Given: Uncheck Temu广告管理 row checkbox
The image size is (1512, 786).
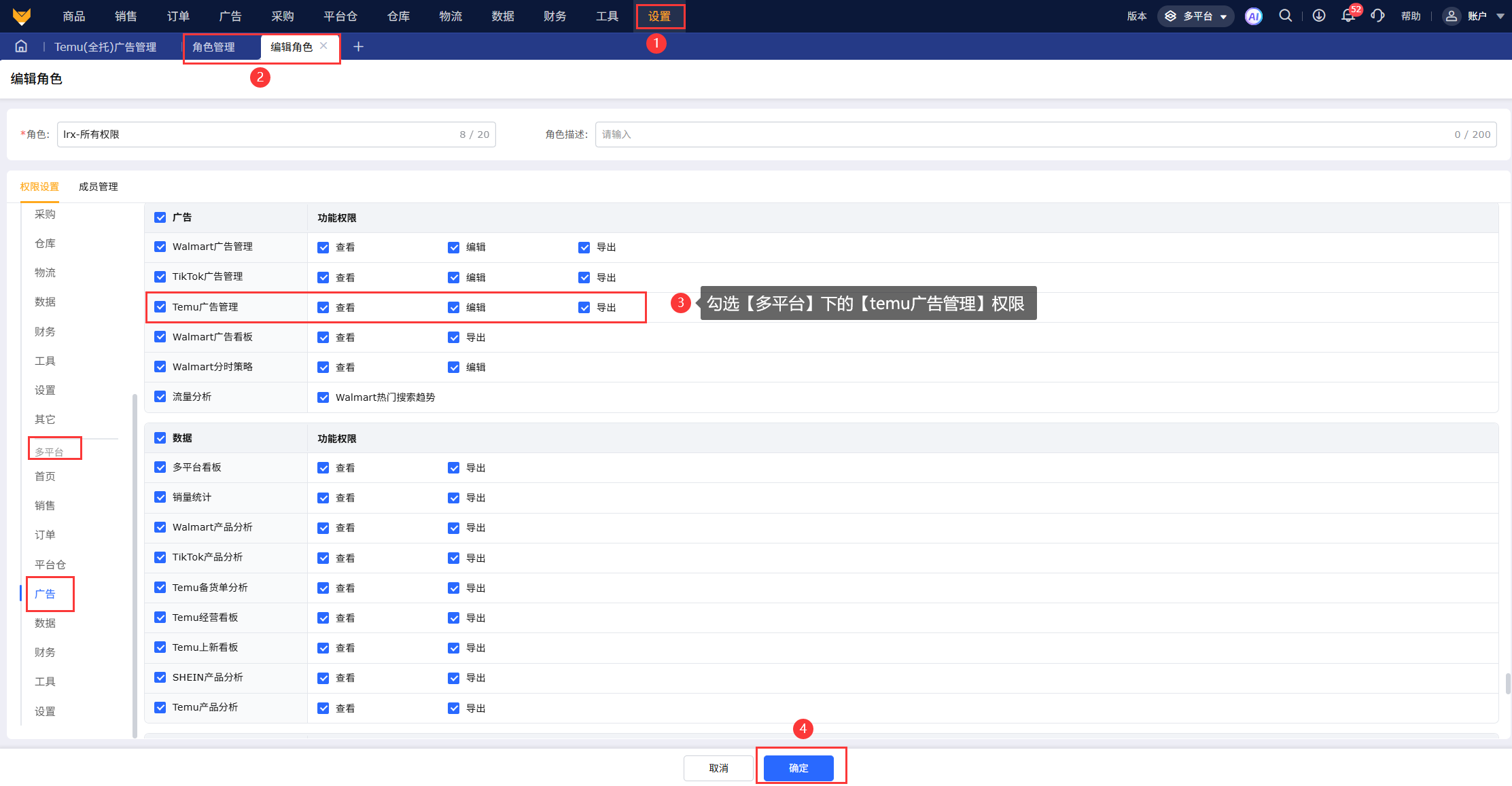Looking at the screenshot, I should tap(160, 307).
